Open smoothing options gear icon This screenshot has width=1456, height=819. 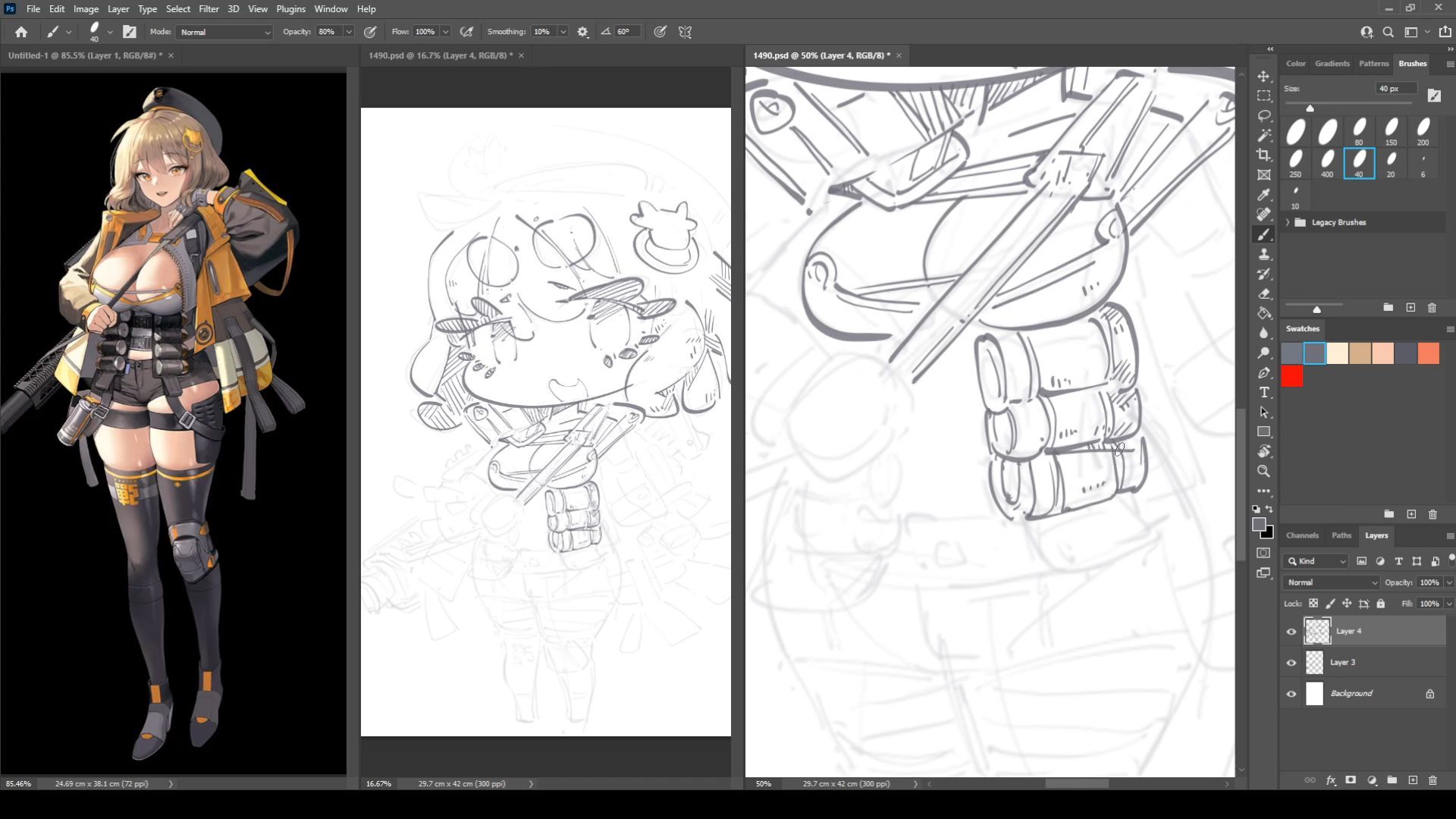582,32
